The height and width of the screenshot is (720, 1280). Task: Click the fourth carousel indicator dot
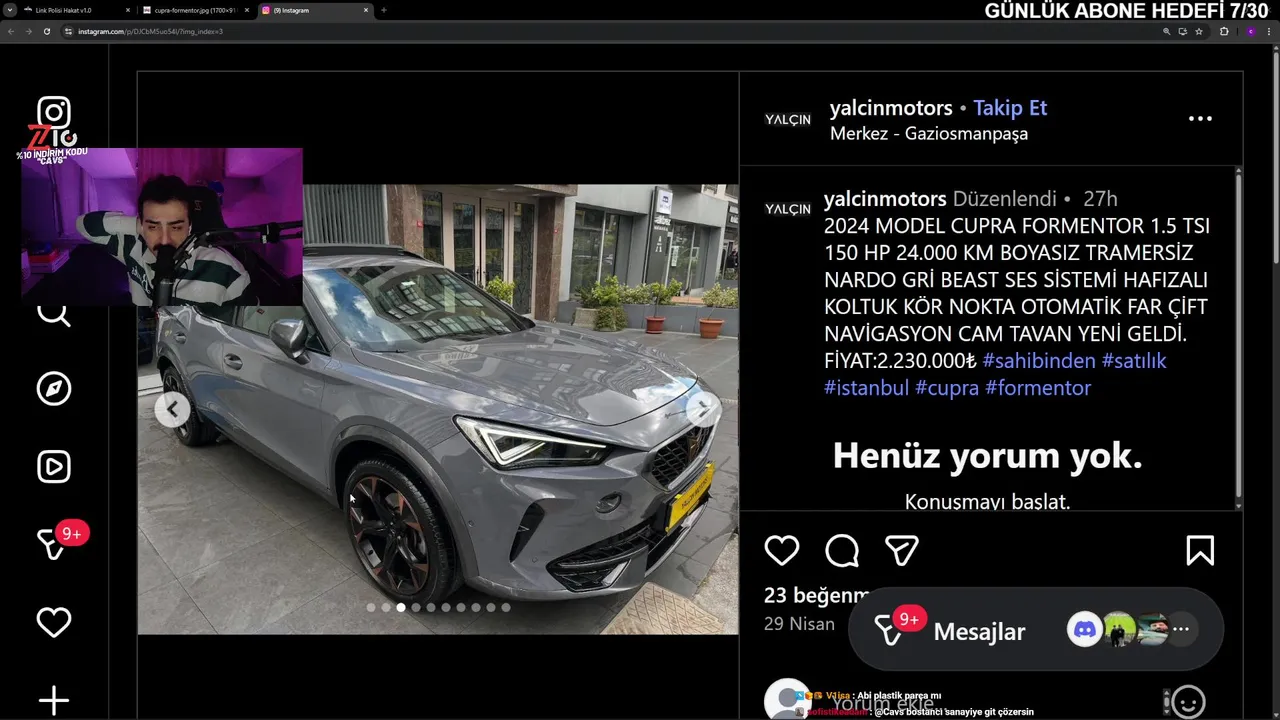(x=416, y=607)
